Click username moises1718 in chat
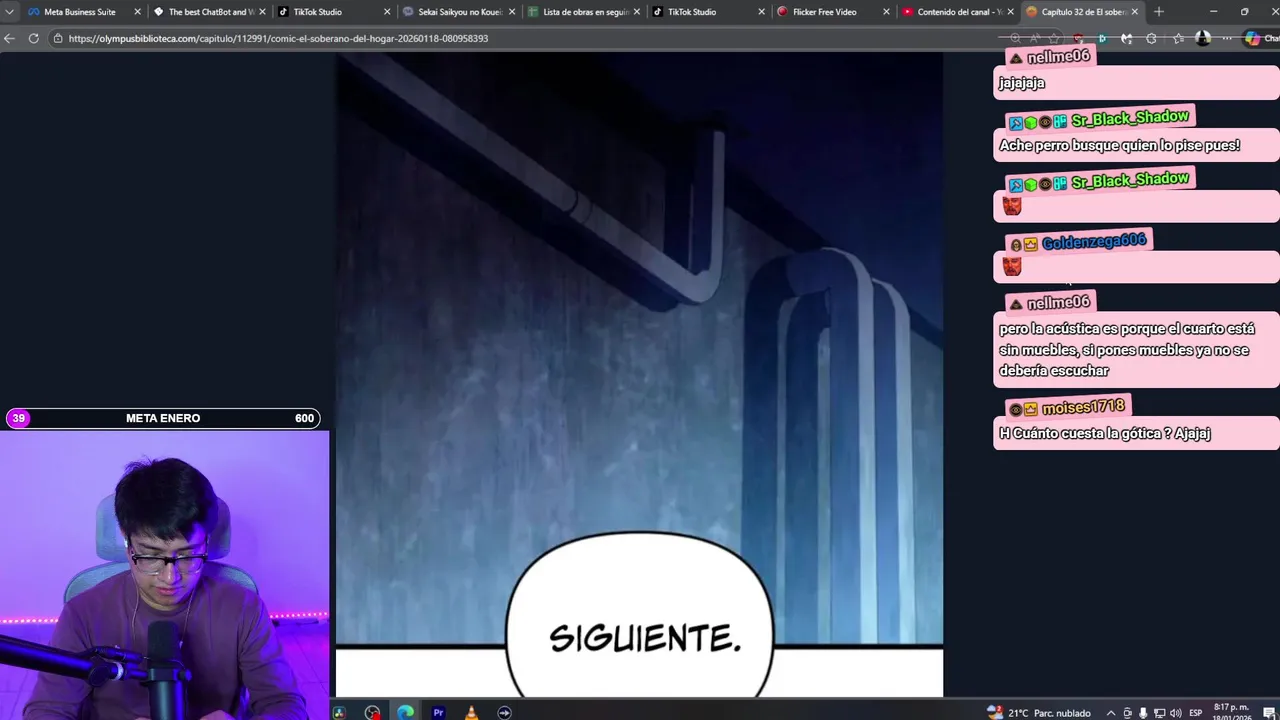 tap(1084, 407)
